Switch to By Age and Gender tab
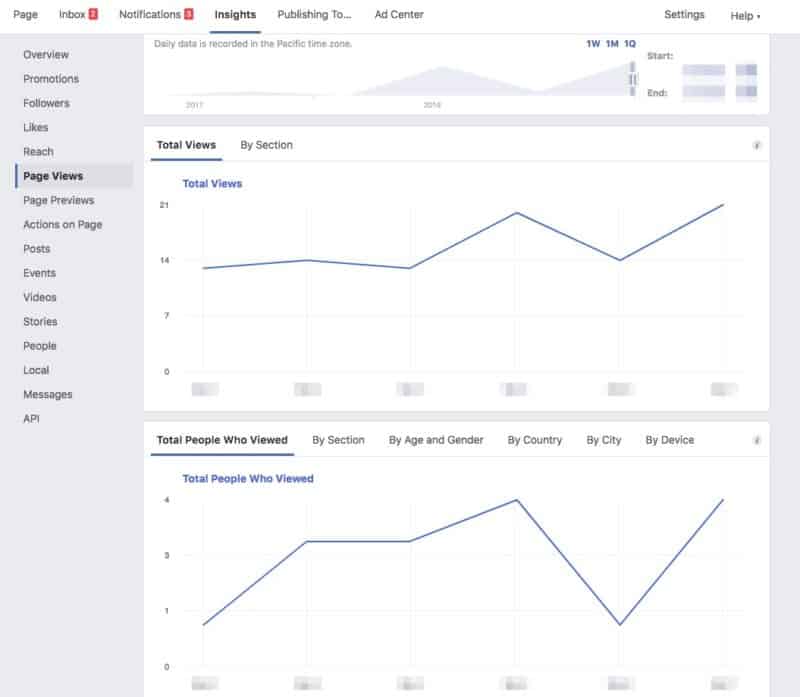Viewport: 800px width, 697px height. point(436,440)
